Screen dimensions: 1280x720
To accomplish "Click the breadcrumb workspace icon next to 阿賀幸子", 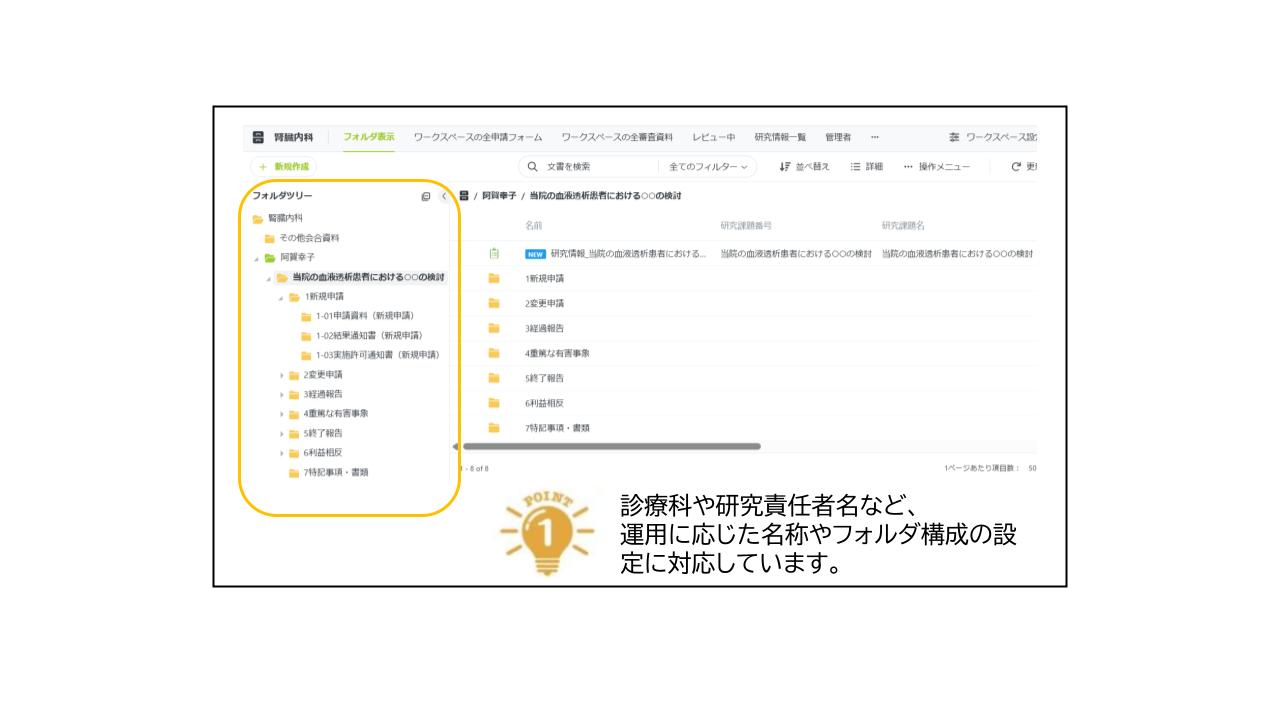I will pos(466,197).
